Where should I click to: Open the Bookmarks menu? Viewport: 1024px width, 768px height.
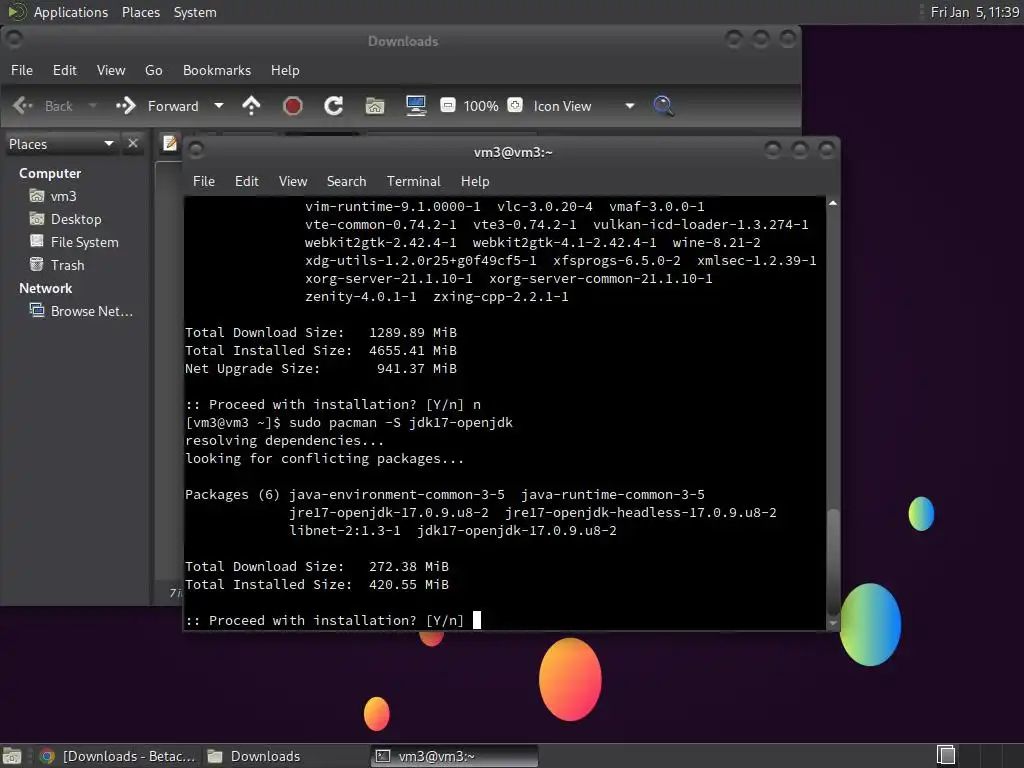click(x=217, y=70)
